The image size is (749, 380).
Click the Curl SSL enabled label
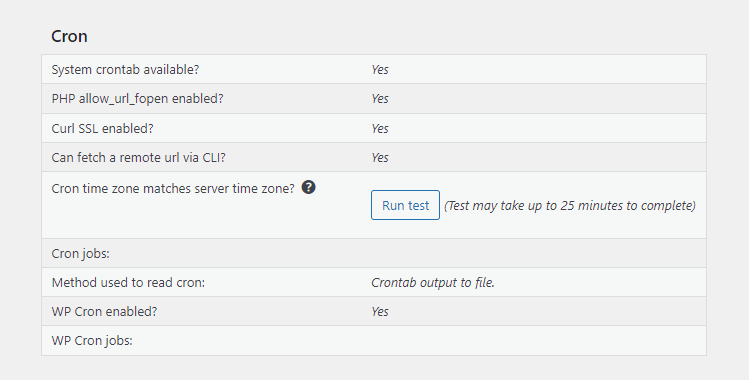102,128
